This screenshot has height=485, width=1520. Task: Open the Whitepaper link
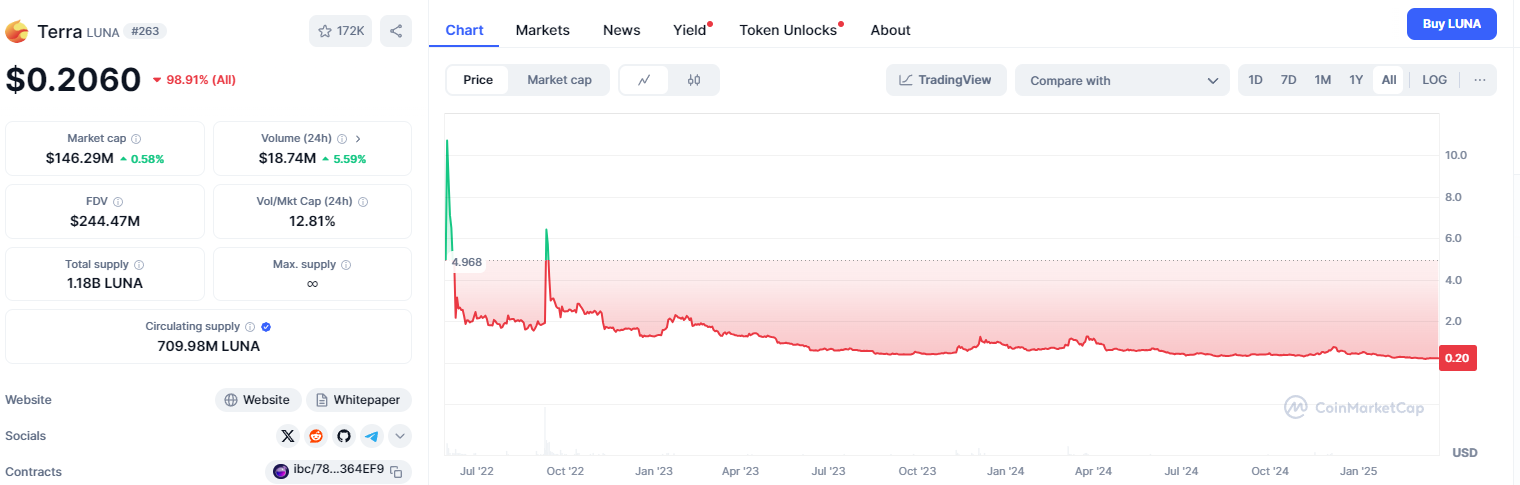click(x=359, y=400)
